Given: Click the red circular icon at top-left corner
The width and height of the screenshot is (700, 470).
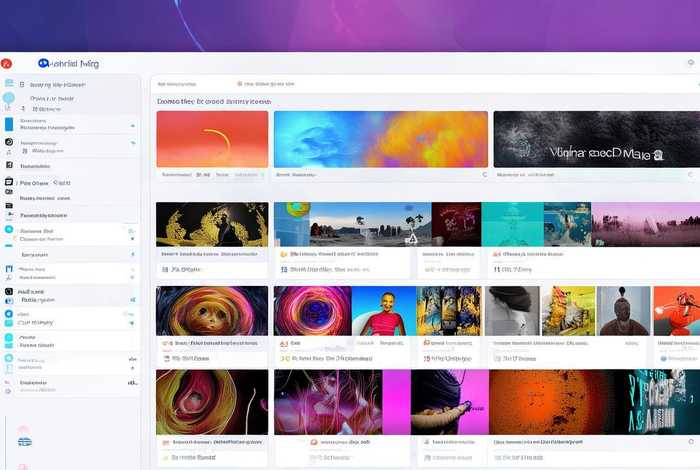Looking at the screenshot, I should [x=6, y=63].
